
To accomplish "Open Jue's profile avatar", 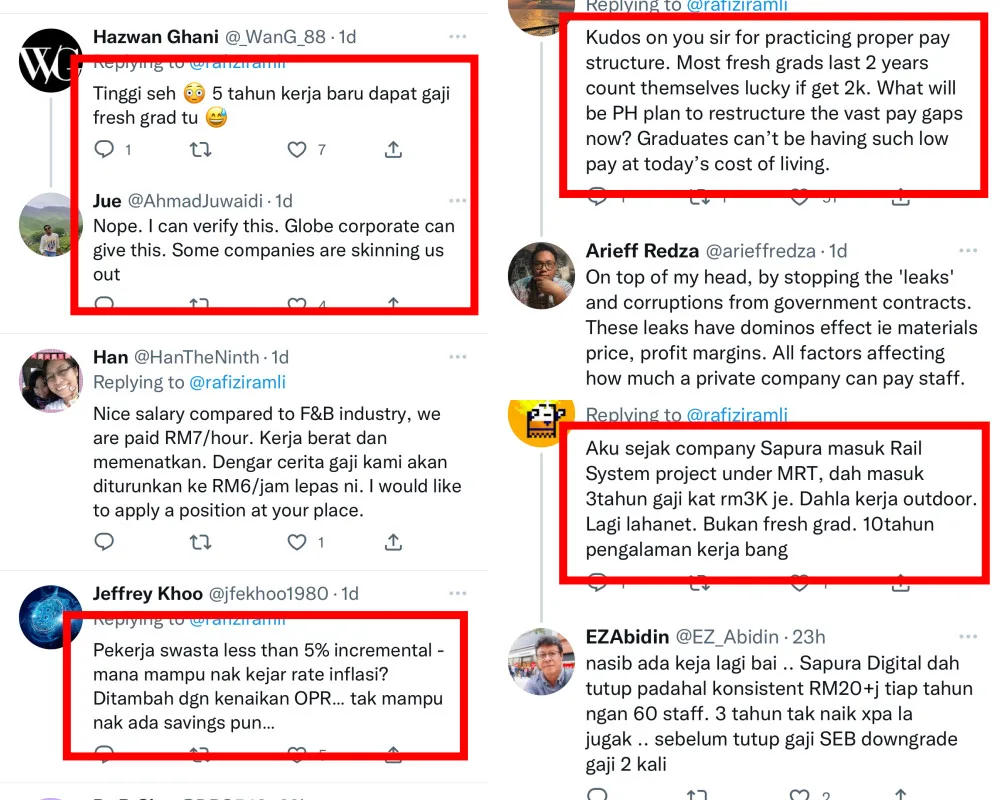I will point(50,224).
